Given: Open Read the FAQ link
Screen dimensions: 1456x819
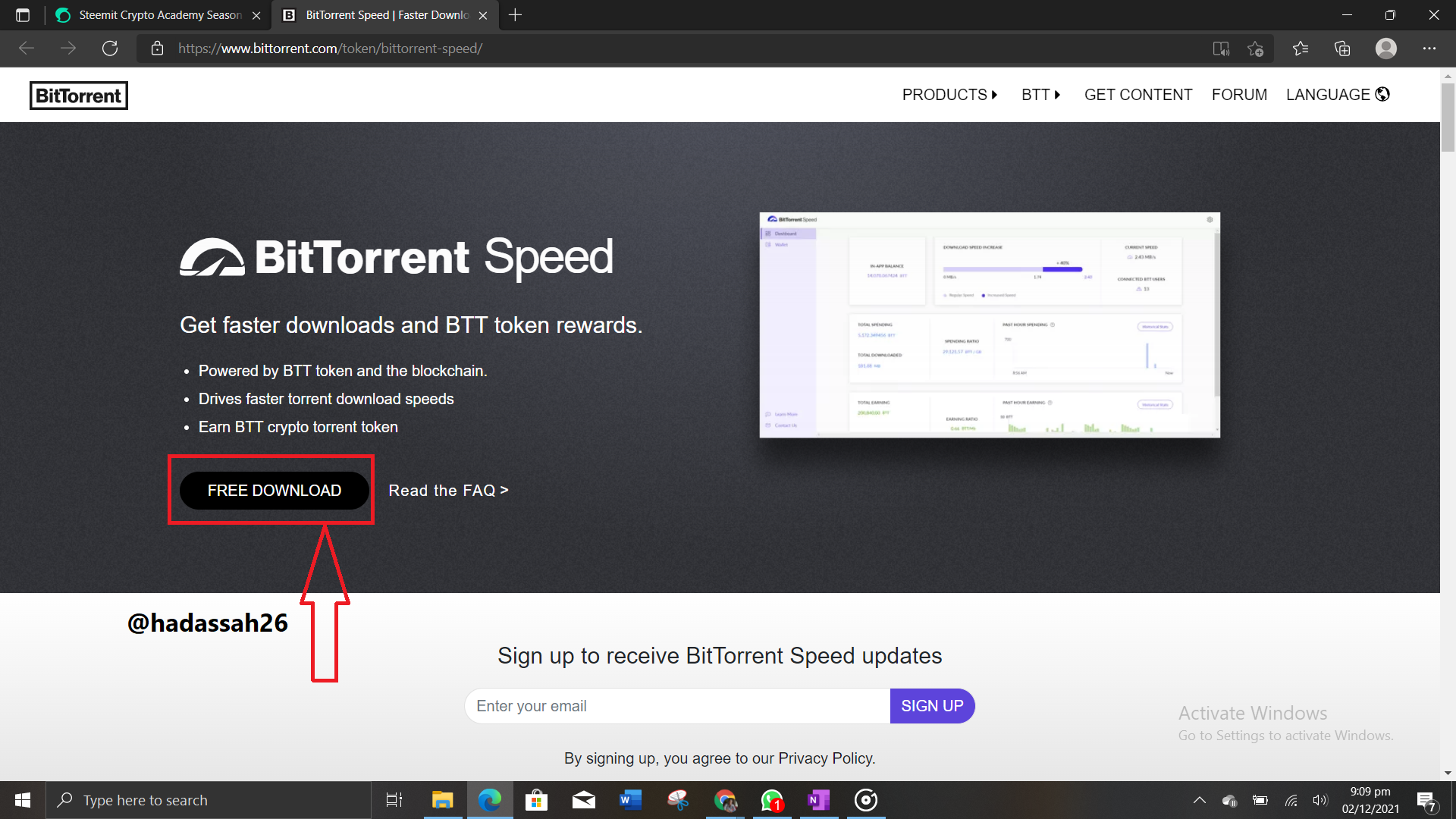Looking at the screenshot, I should coord(448,491).
